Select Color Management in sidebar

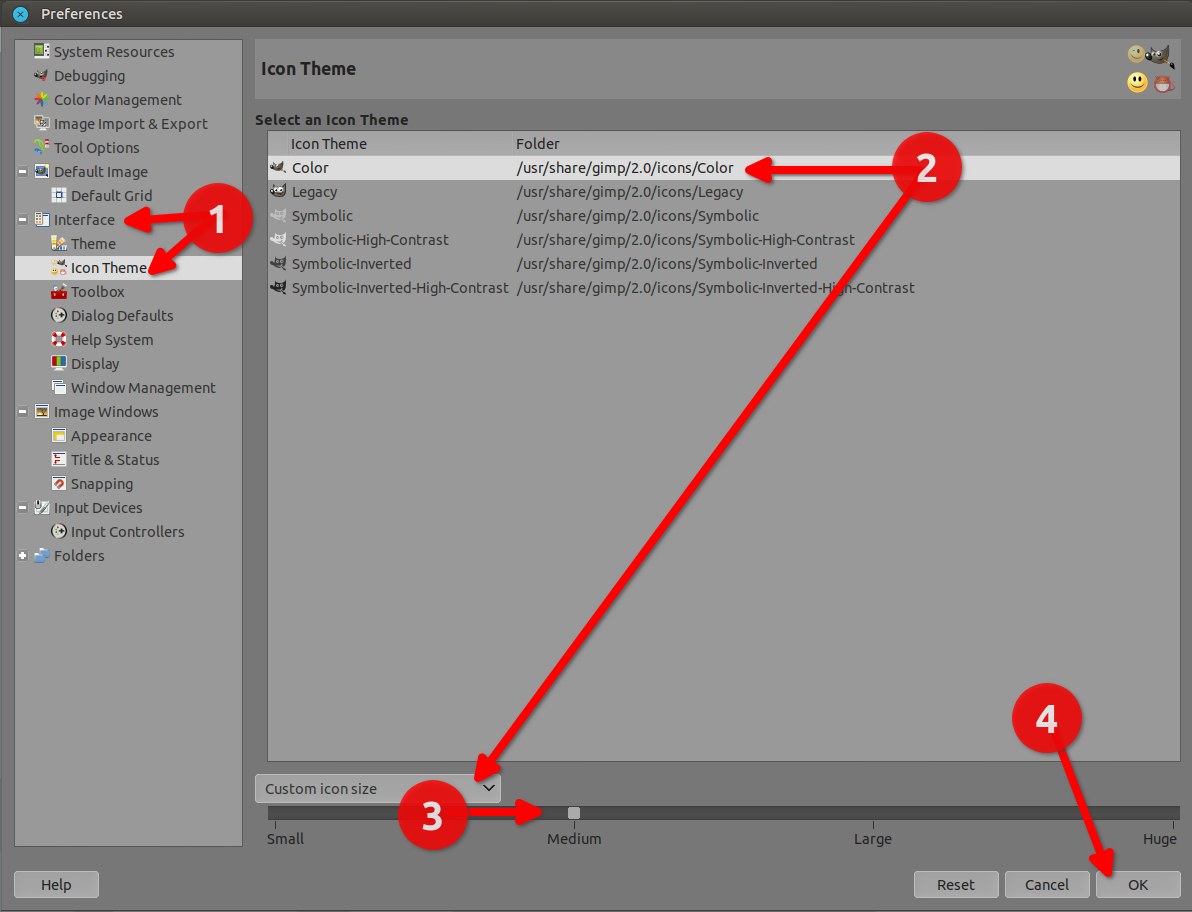tap(118, 100)
